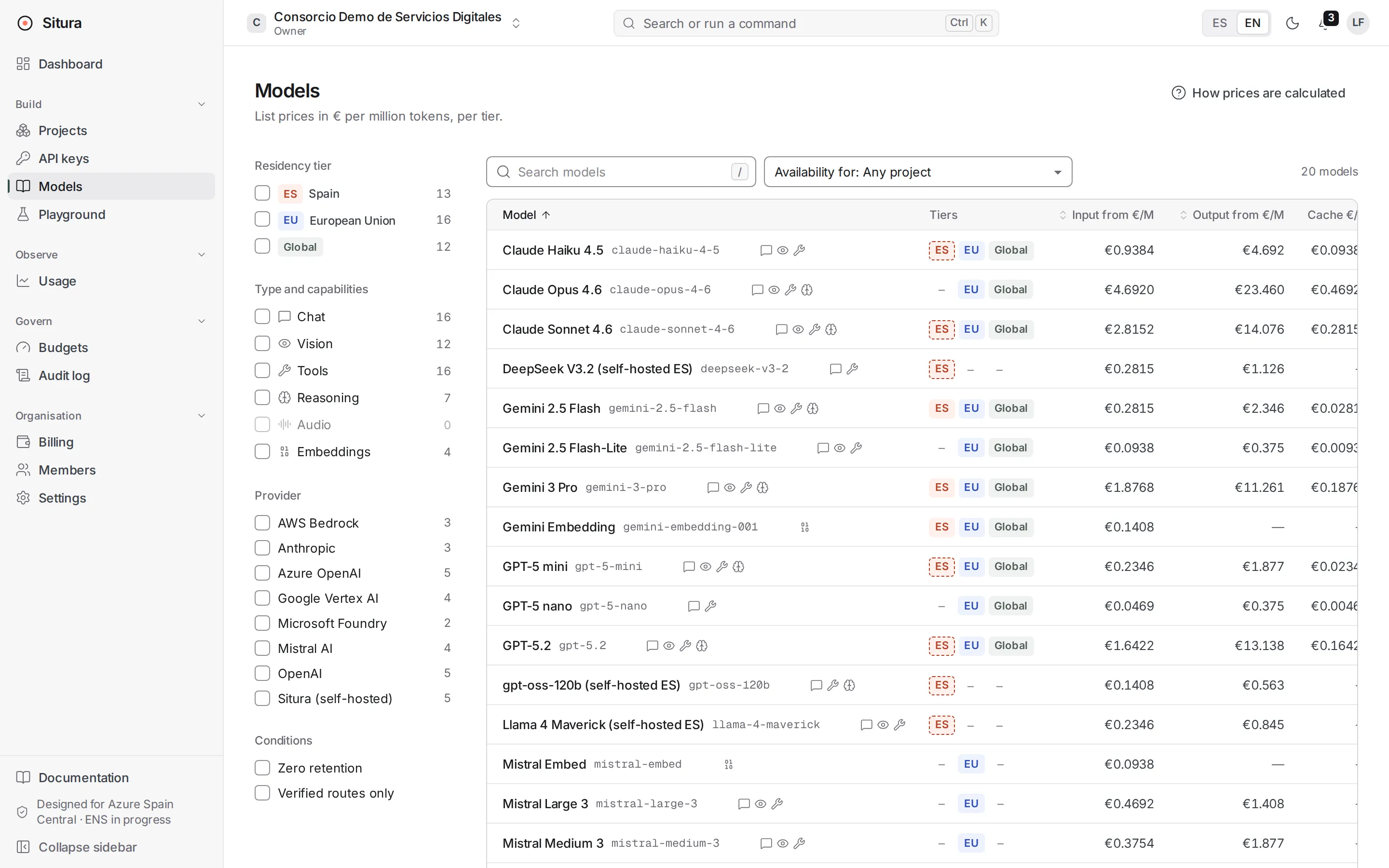Check the Spain residency tier checkbox
The image size is (1389, 868).
262,193
